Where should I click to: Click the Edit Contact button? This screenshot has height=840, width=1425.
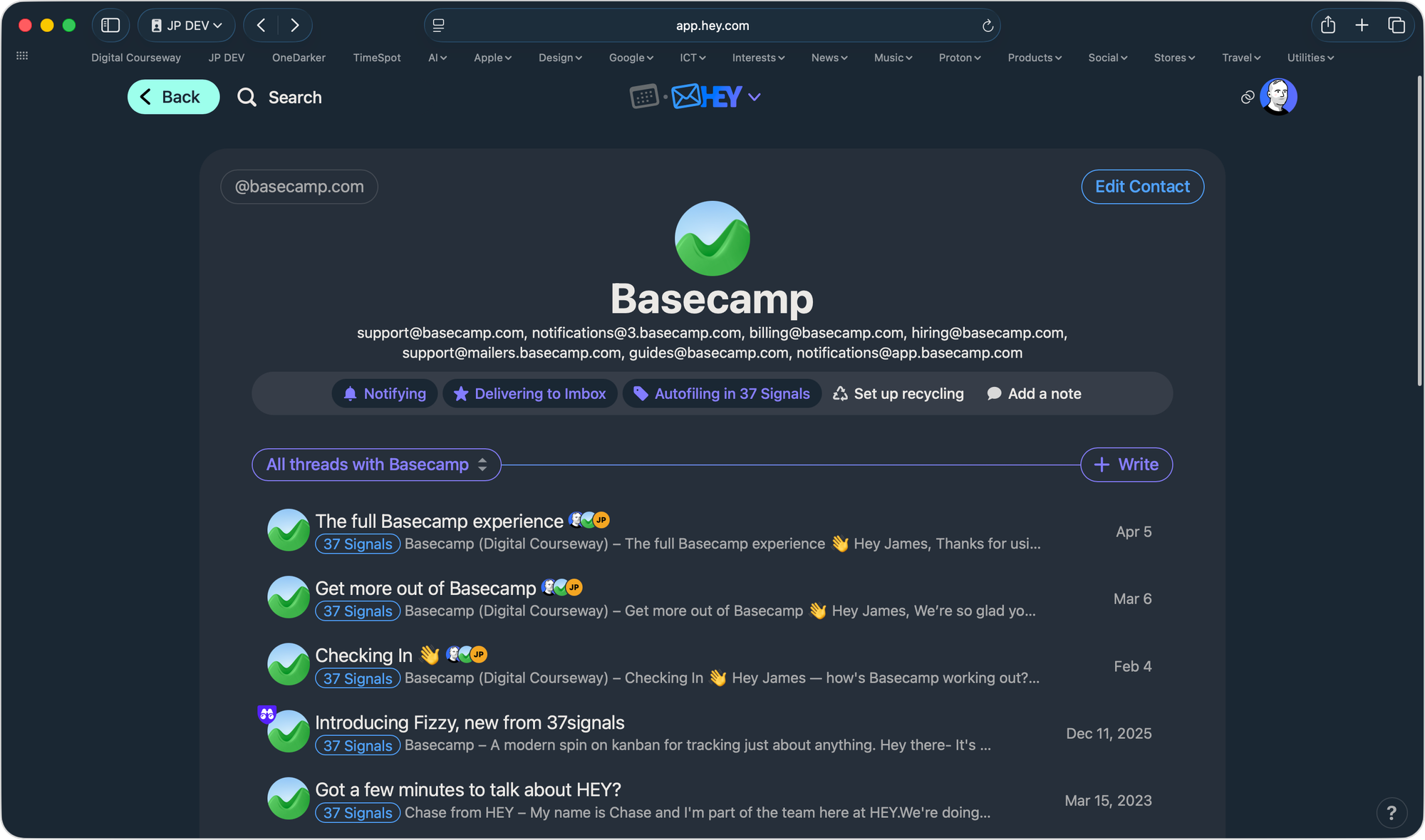[x=1143, y=187]
